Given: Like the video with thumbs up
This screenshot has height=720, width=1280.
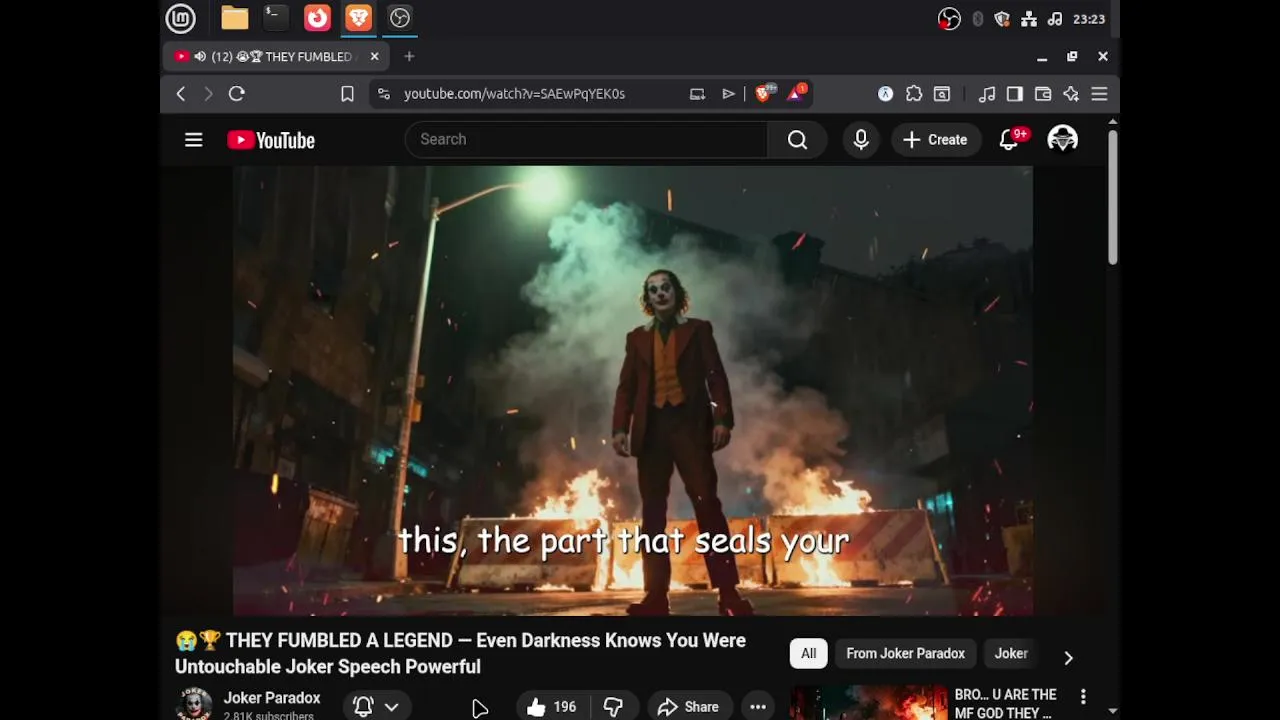Looking at the screenshot, I should coord(550,707).
